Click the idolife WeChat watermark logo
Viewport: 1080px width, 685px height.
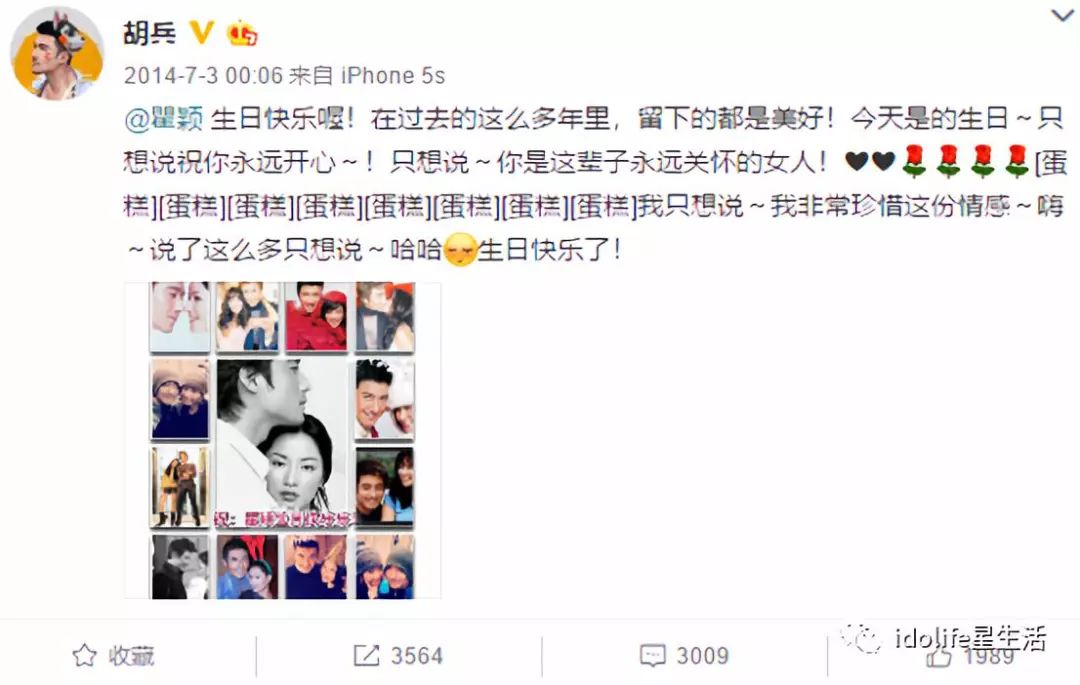tap(861, 637)
